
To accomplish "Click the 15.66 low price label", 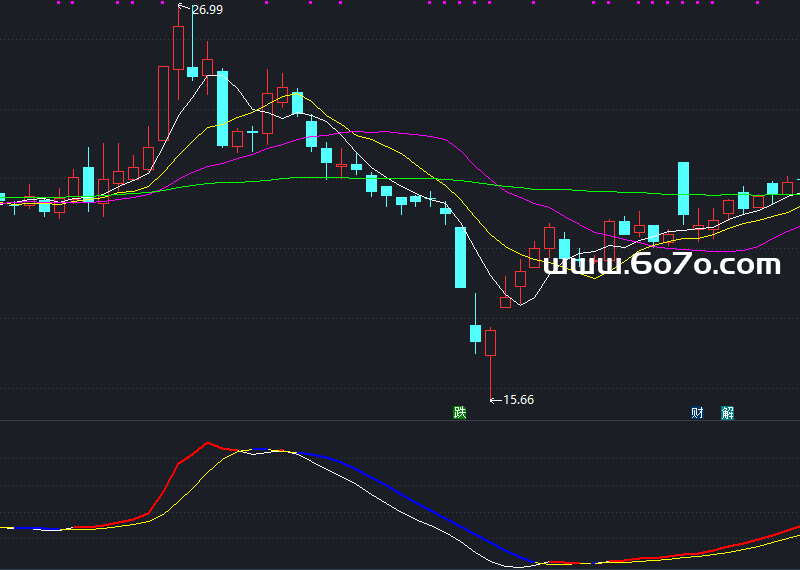I will pyautogui.click(x=517, y=400).
